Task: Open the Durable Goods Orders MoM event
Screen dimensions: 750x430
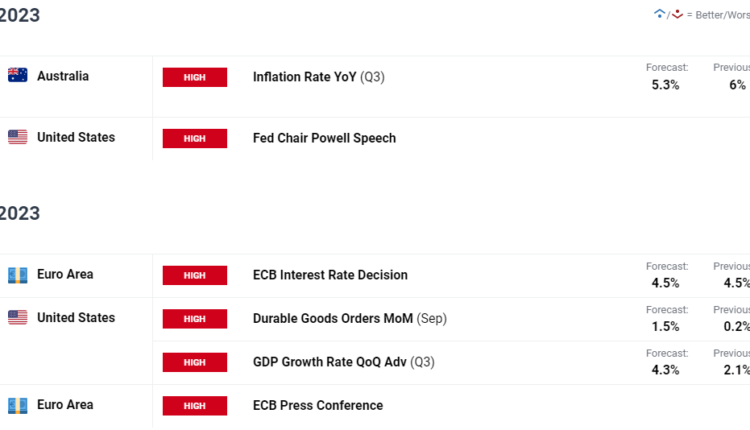Action: [x=349, y=319]
